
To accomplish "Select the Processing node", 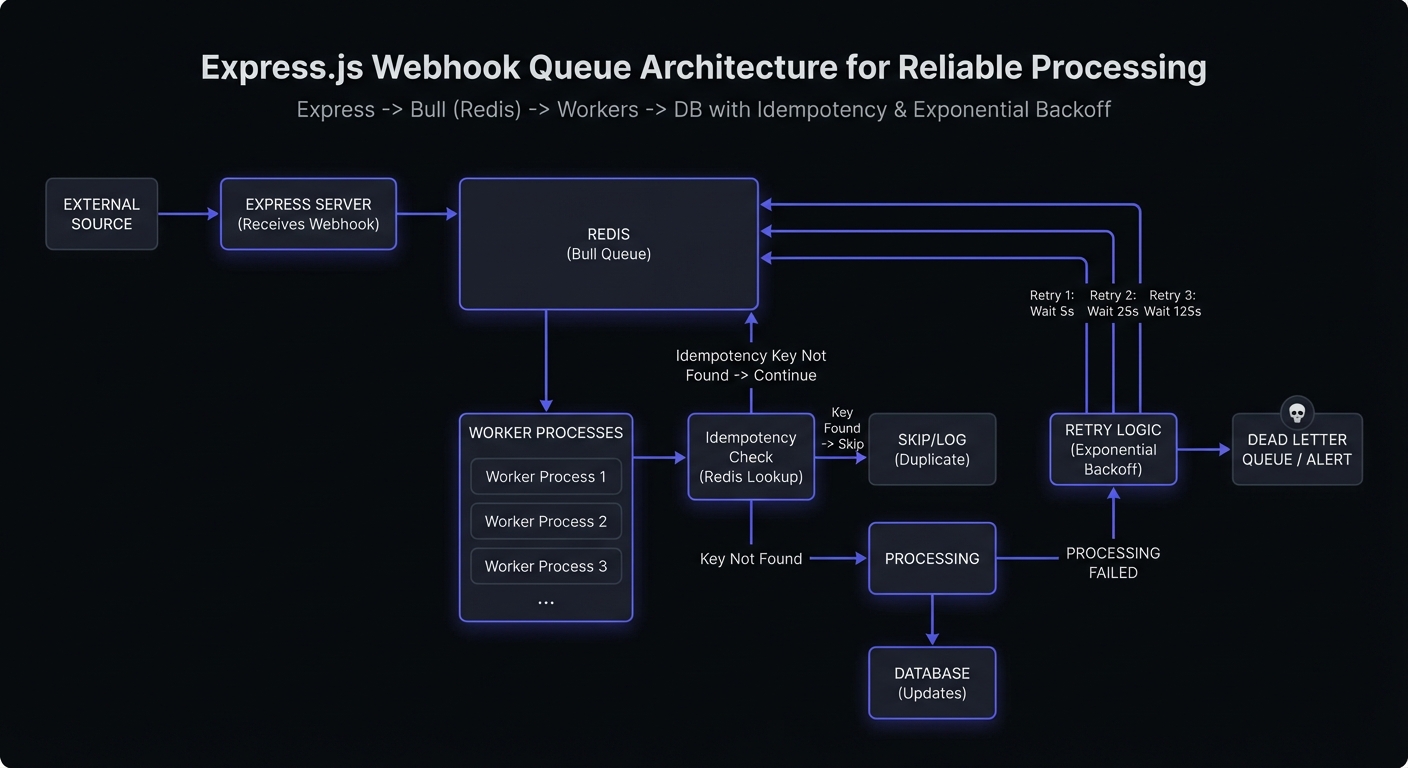I will 932,559.
